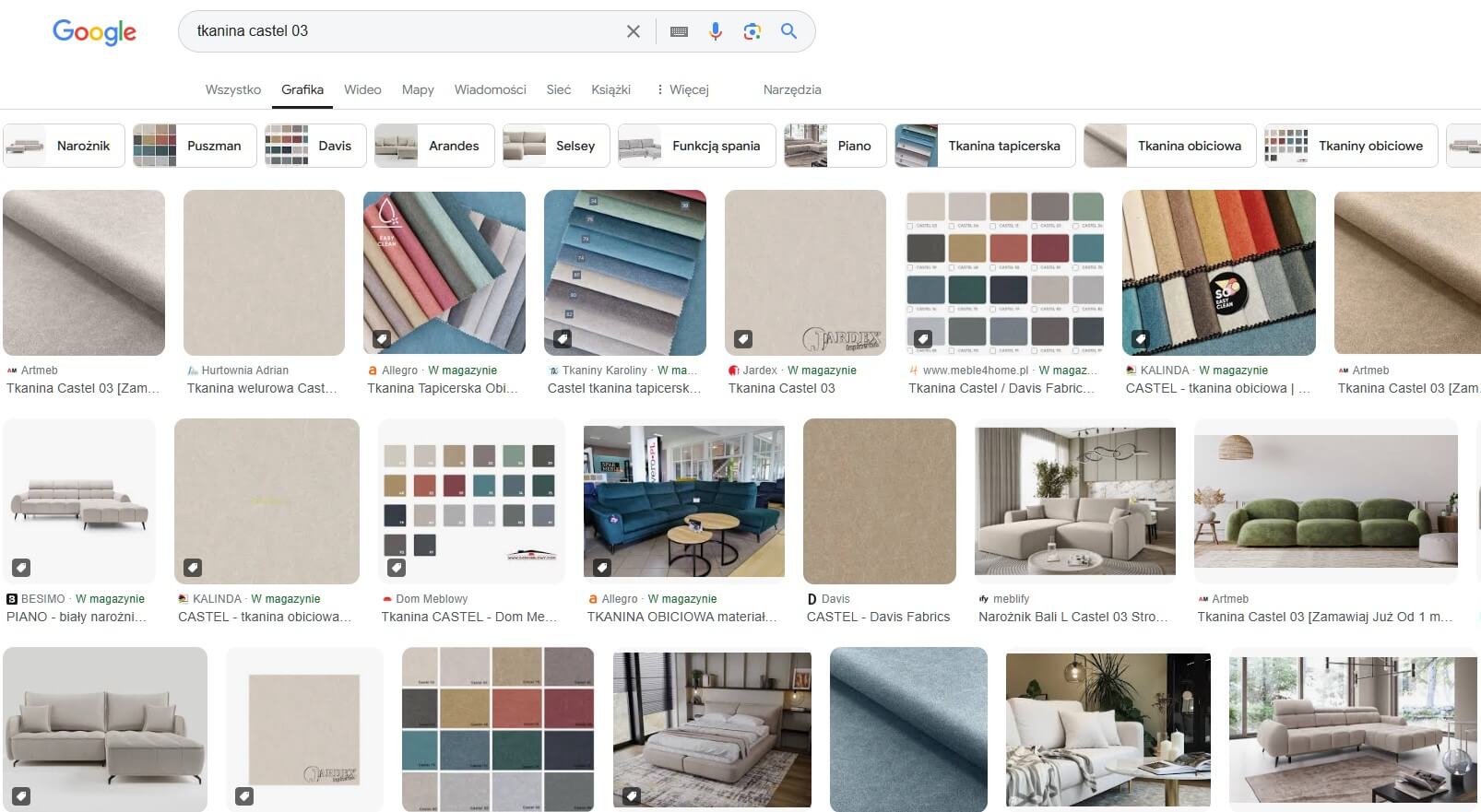Click source label BESIMO
Screen dimensions: 1481x812
[43, 599]
